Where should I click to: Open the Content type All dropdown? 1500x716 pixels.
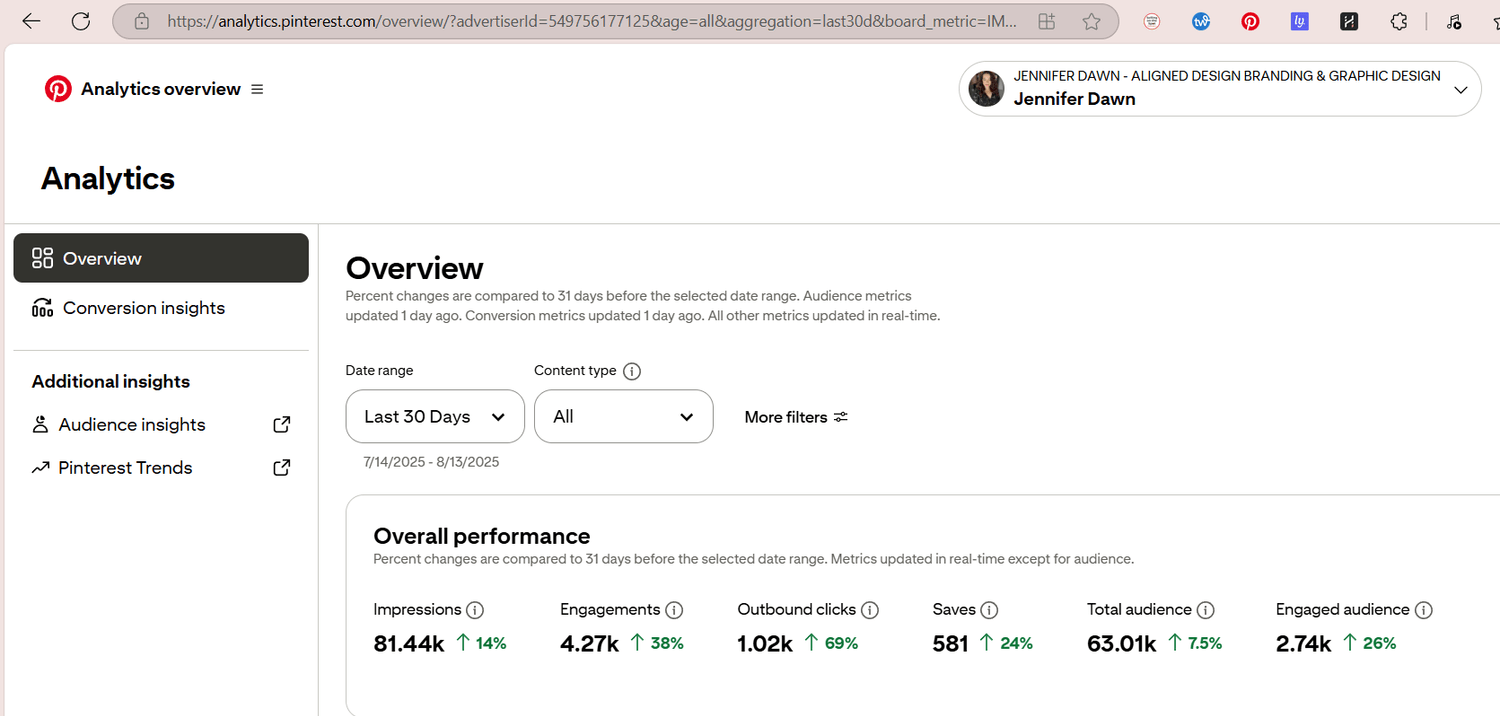coord(623,416)
